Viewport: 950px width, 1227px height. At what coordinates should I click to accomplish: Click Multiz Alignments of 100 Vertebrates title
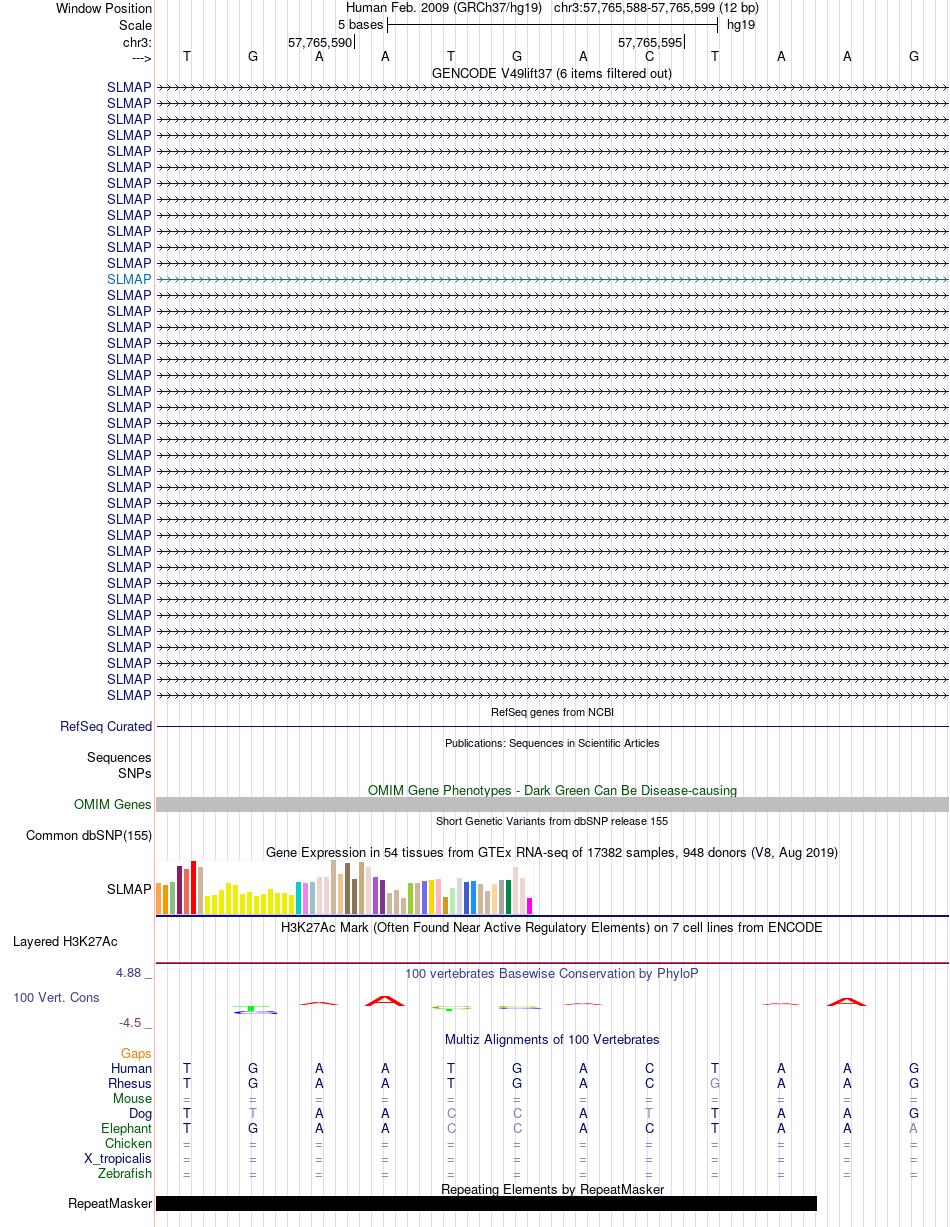click(552, 1039)
